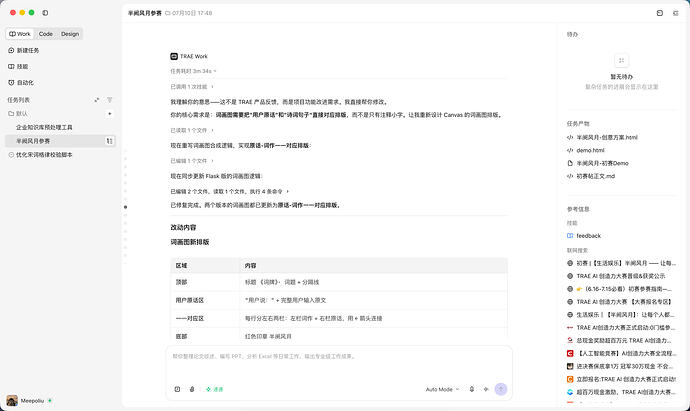Screen dimensions: 690x411
Task: Click the 用户原话区 table cell
Action: point(205,300)
